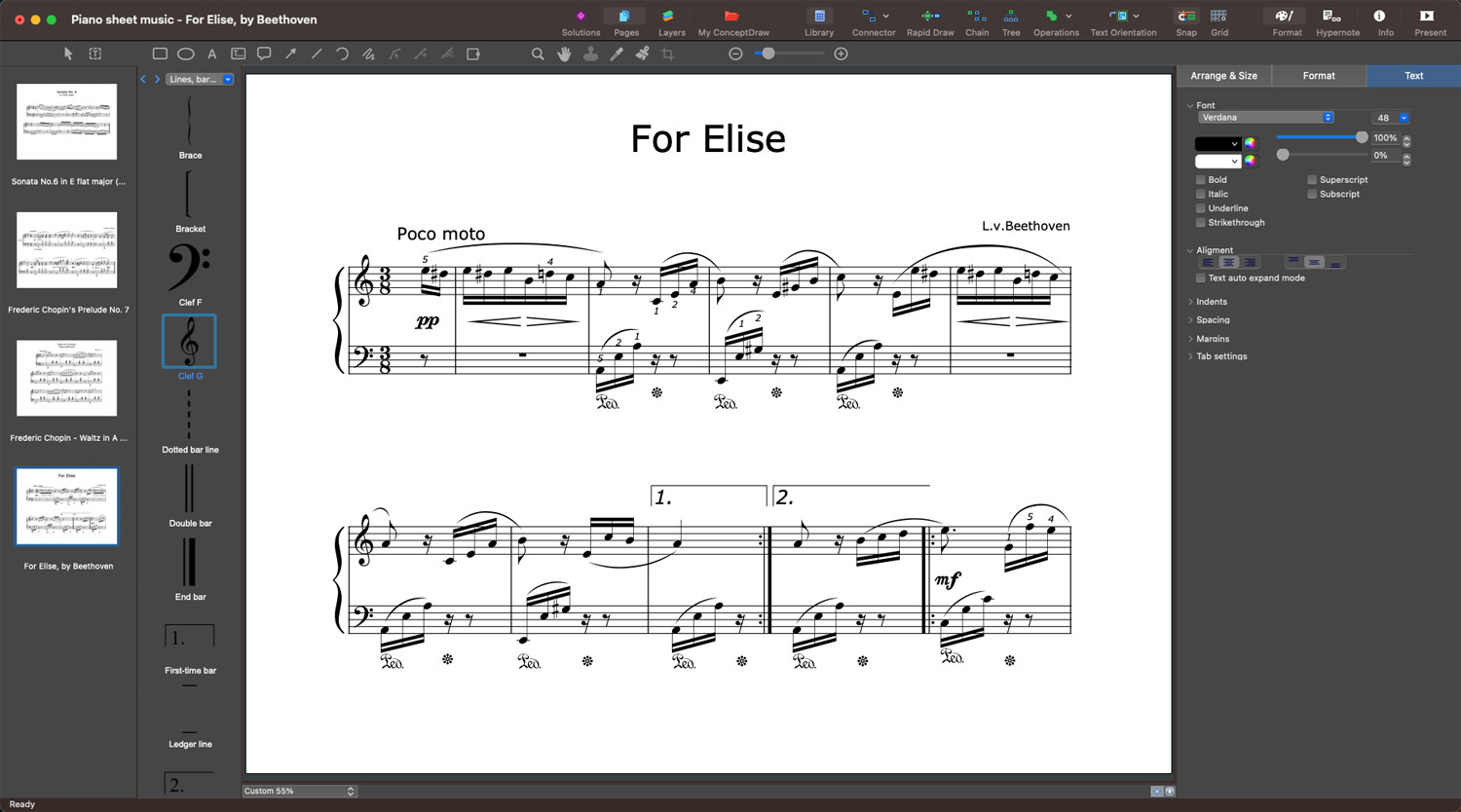
Task: Select the pointer arrow tool
Action: (68, 54)
